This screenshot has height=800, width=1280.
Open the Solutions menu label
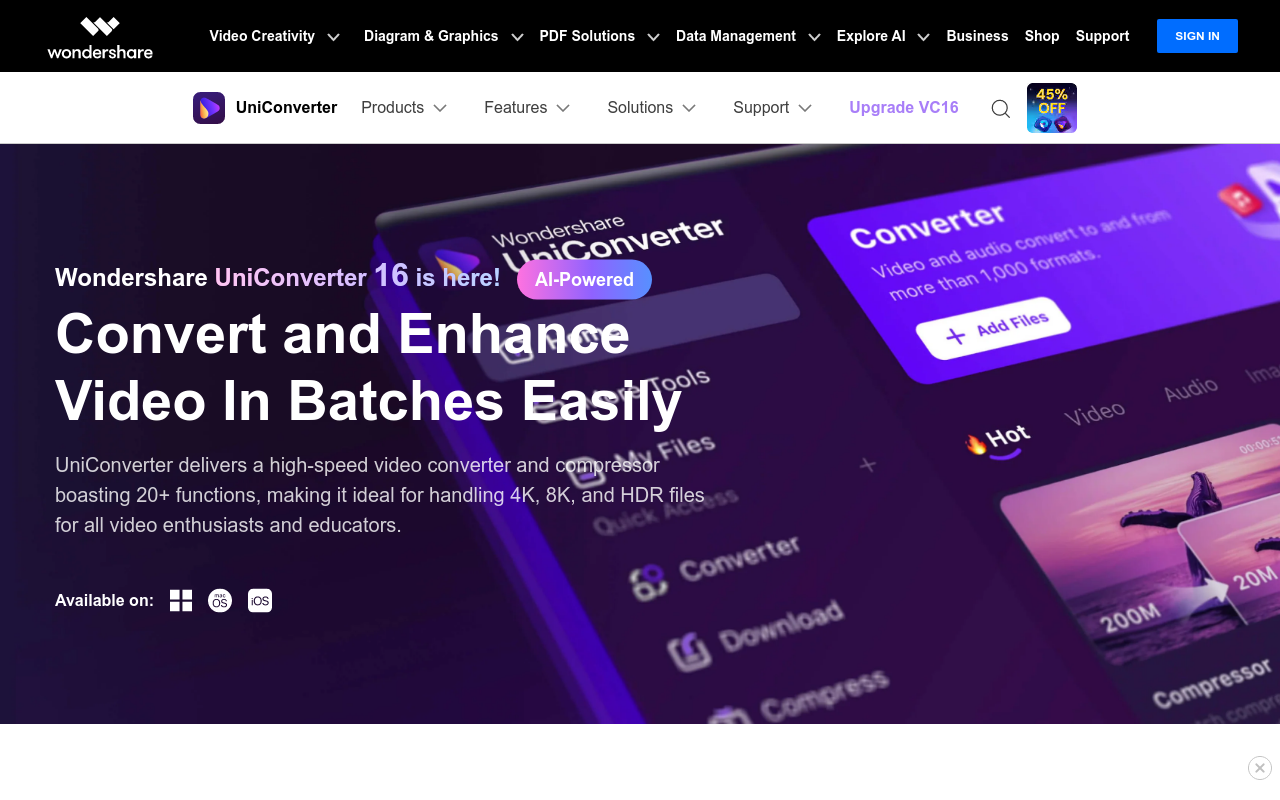(x=640, y=108)
